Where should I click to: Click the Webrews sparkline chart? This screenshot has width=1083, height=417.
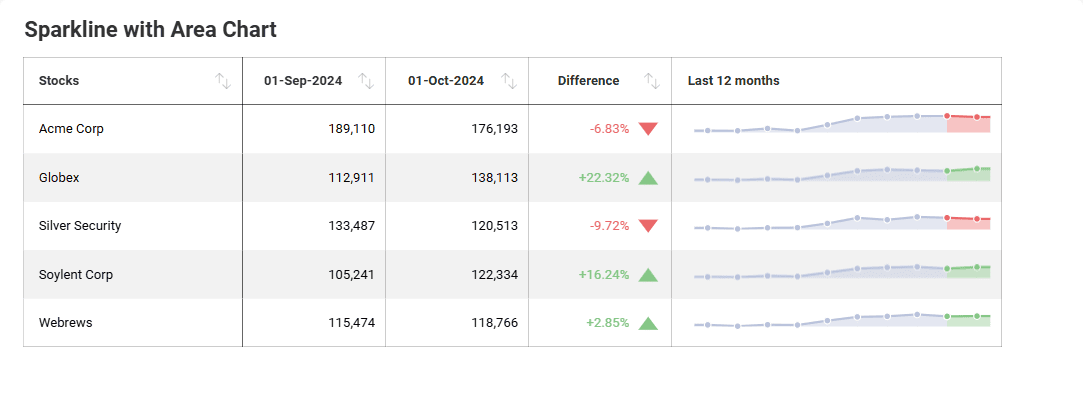point(843,320)
